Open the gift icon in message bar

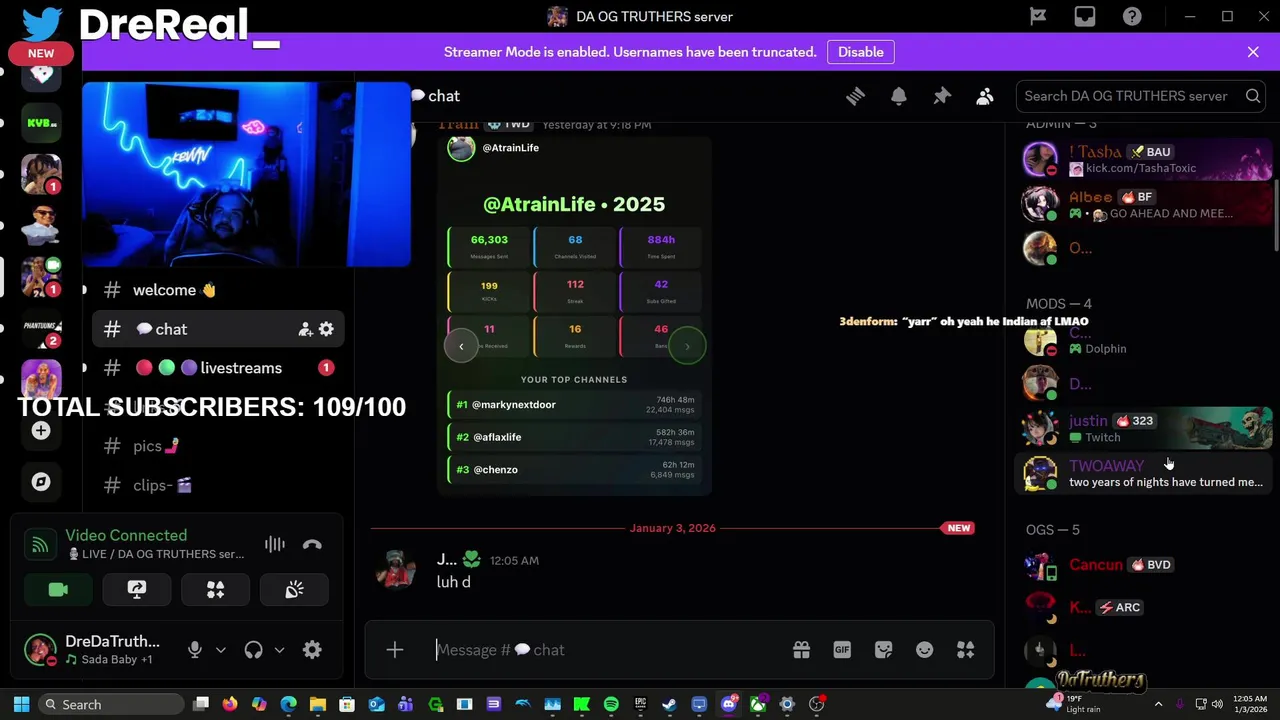(x=801, y=650)
